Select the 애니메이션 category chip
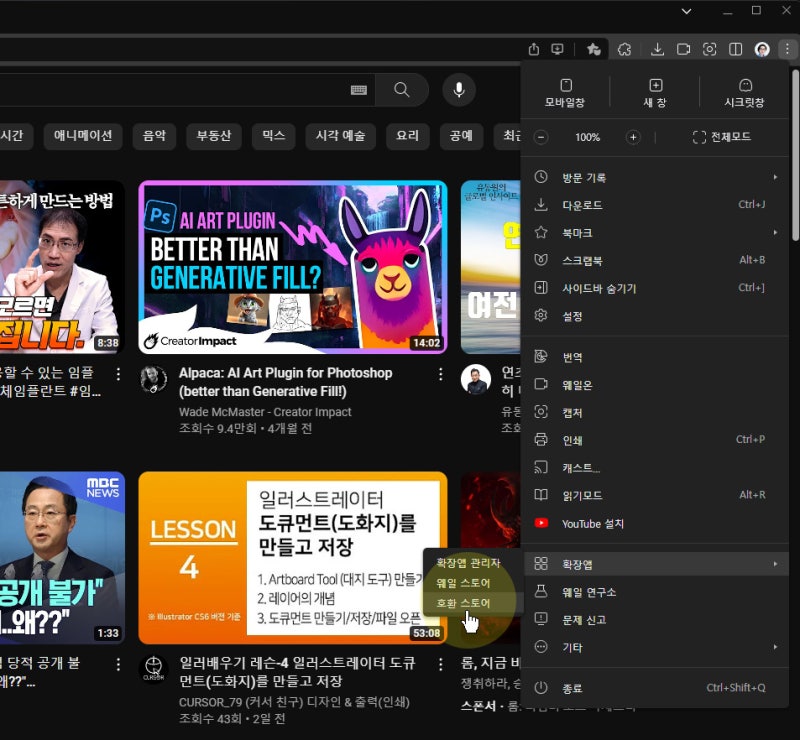The image size is (800, 740). tap(83, 136)
